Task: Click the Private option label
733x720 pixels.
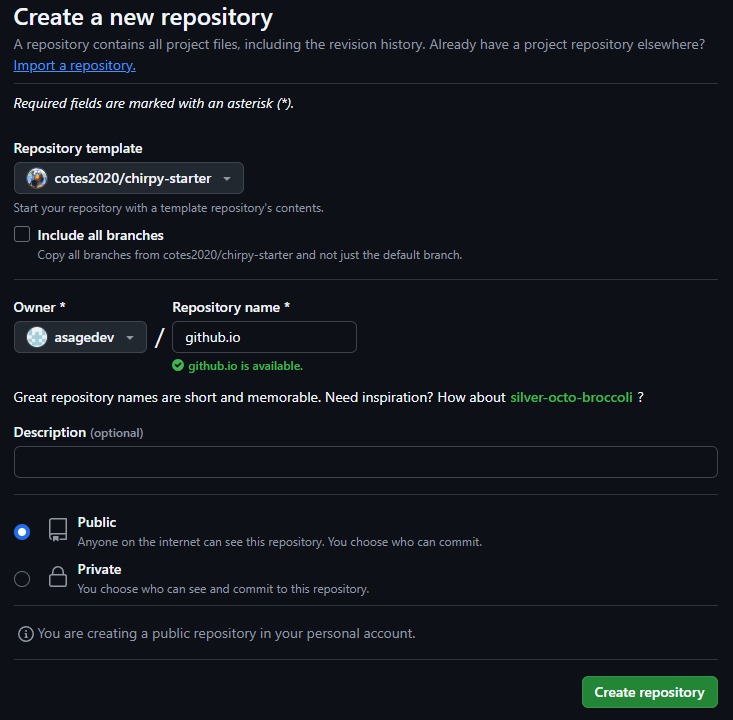Action: 99,569
